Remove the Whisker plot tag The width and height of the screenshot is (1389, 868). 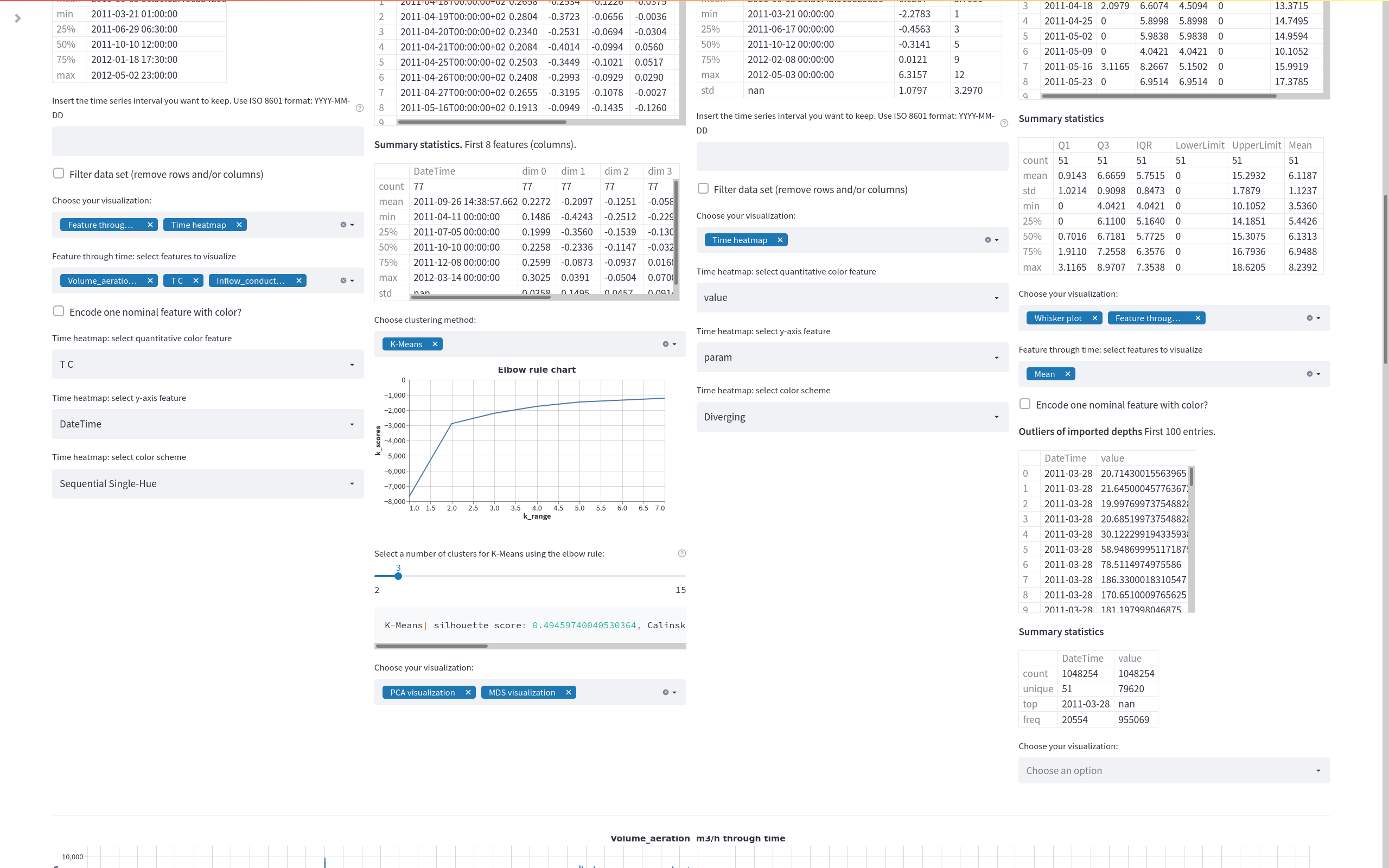pos(1094,318)
